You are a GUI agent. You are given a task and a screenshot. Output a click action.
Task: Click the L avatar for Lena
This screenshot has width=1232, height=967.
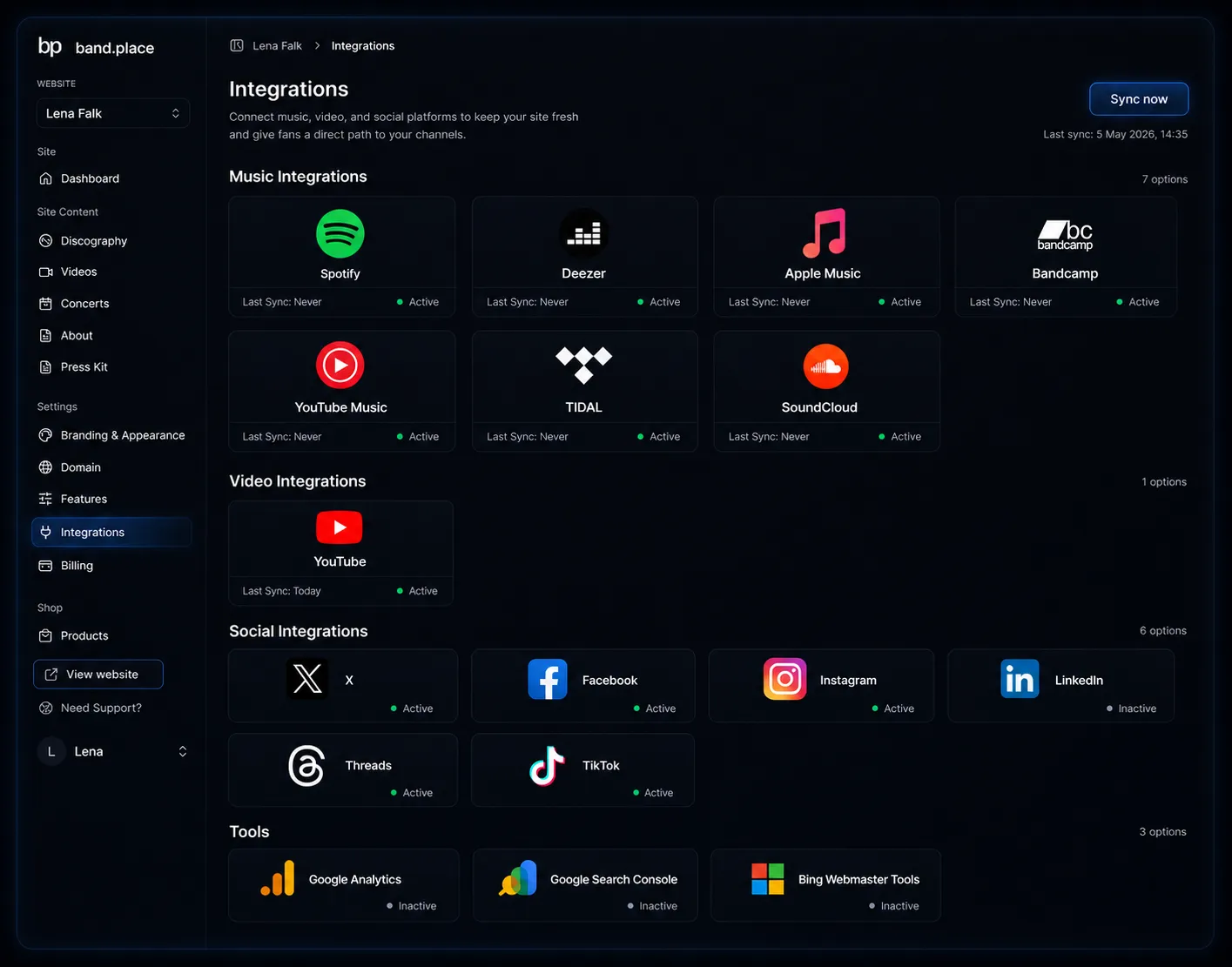point(51,751)
